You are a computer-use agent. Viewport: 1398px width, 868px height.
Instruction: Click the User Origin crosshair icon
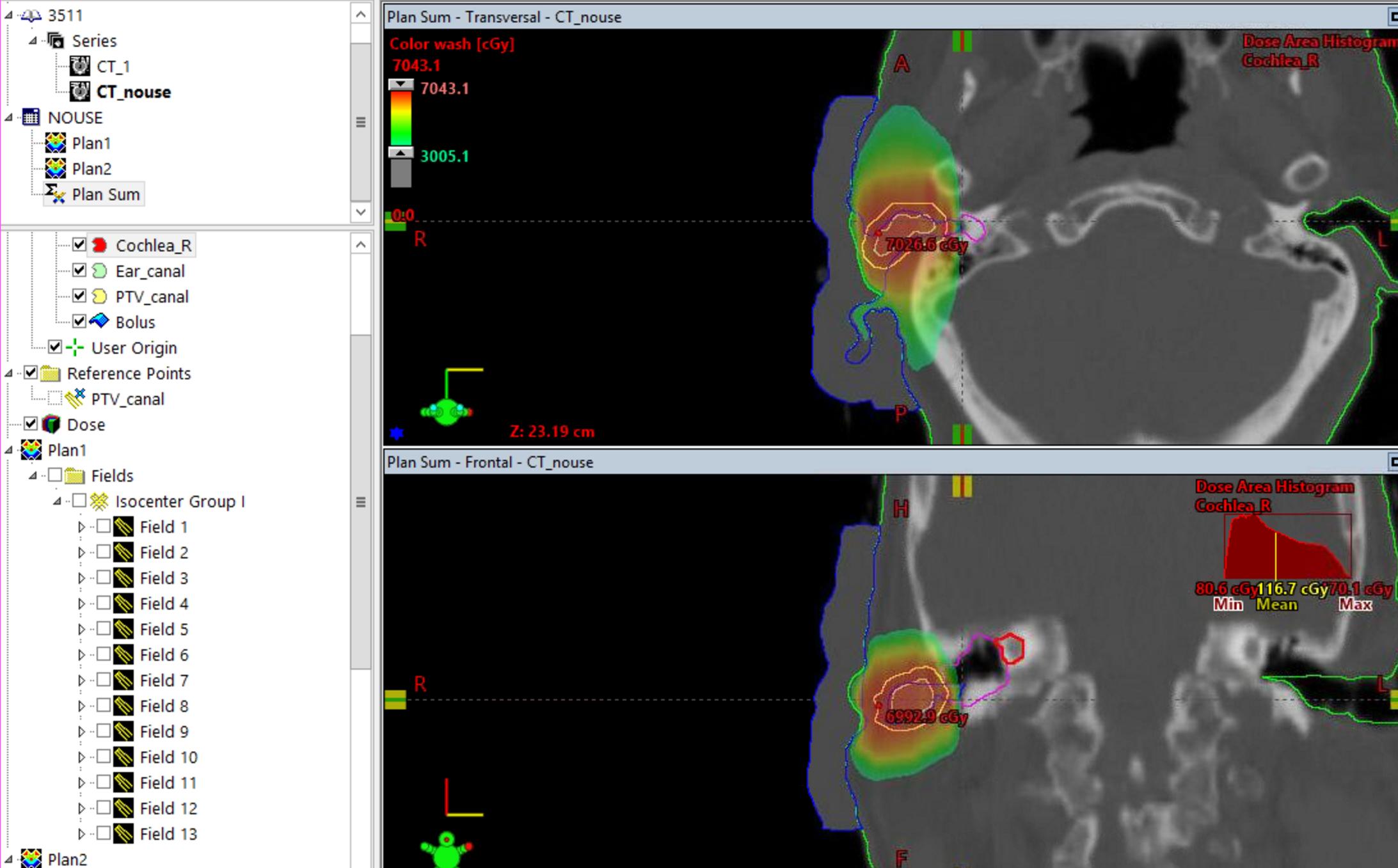(x=75, y=347)
